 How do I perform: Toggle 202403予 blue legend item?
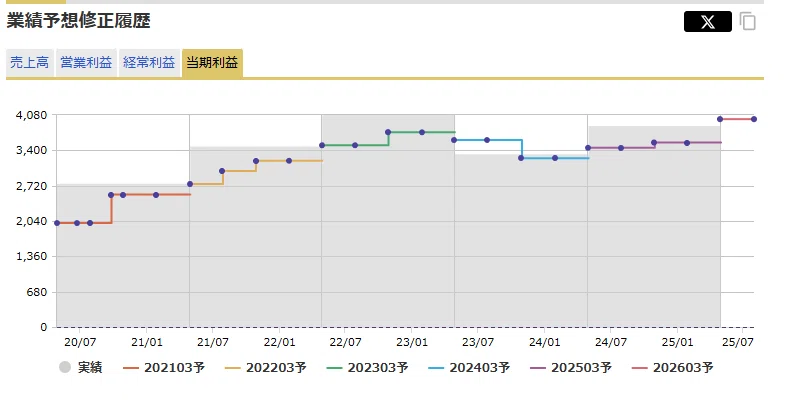[469, 368]
